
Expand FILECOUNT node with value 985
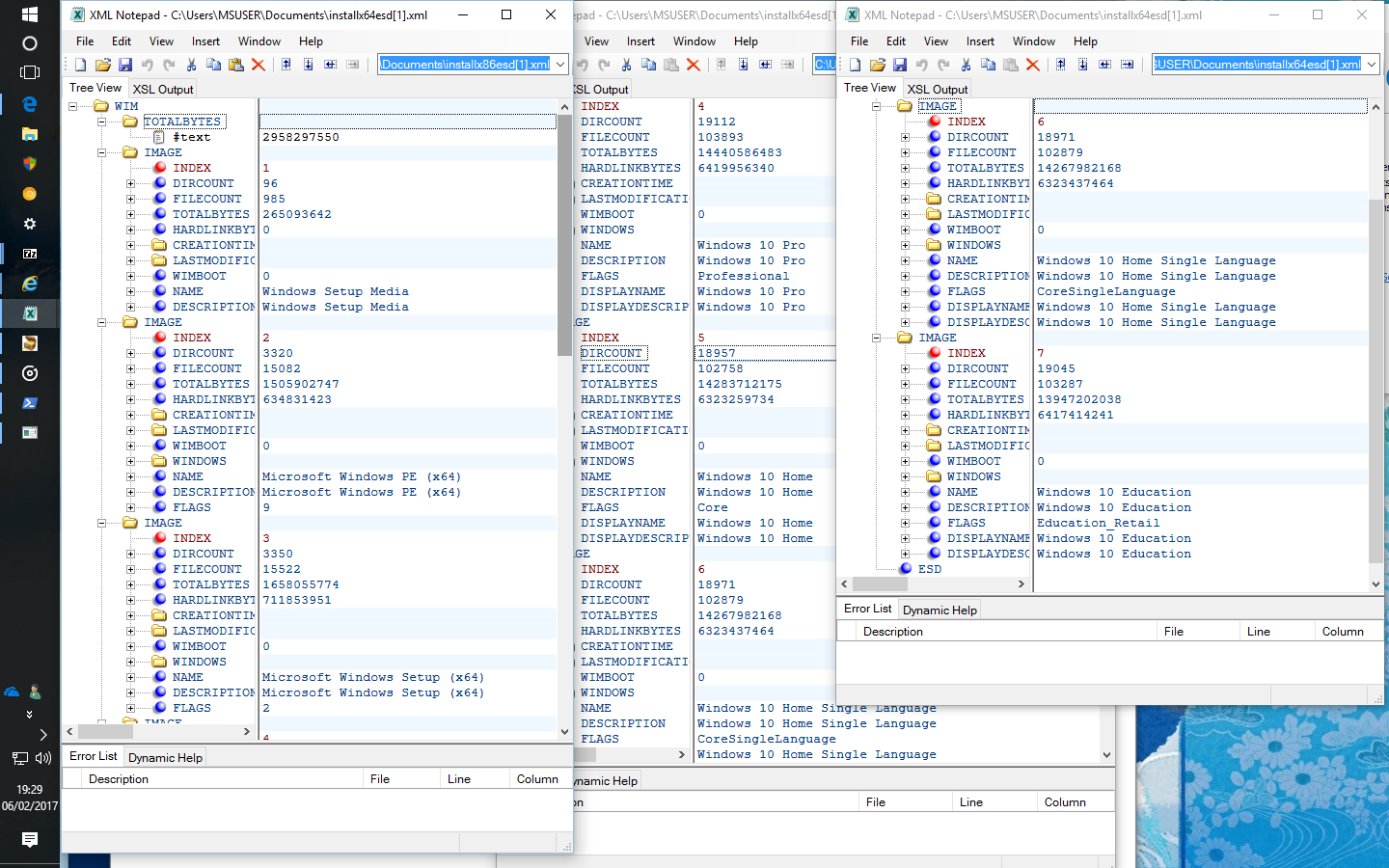pyautogui.click(x=130, y=199)
